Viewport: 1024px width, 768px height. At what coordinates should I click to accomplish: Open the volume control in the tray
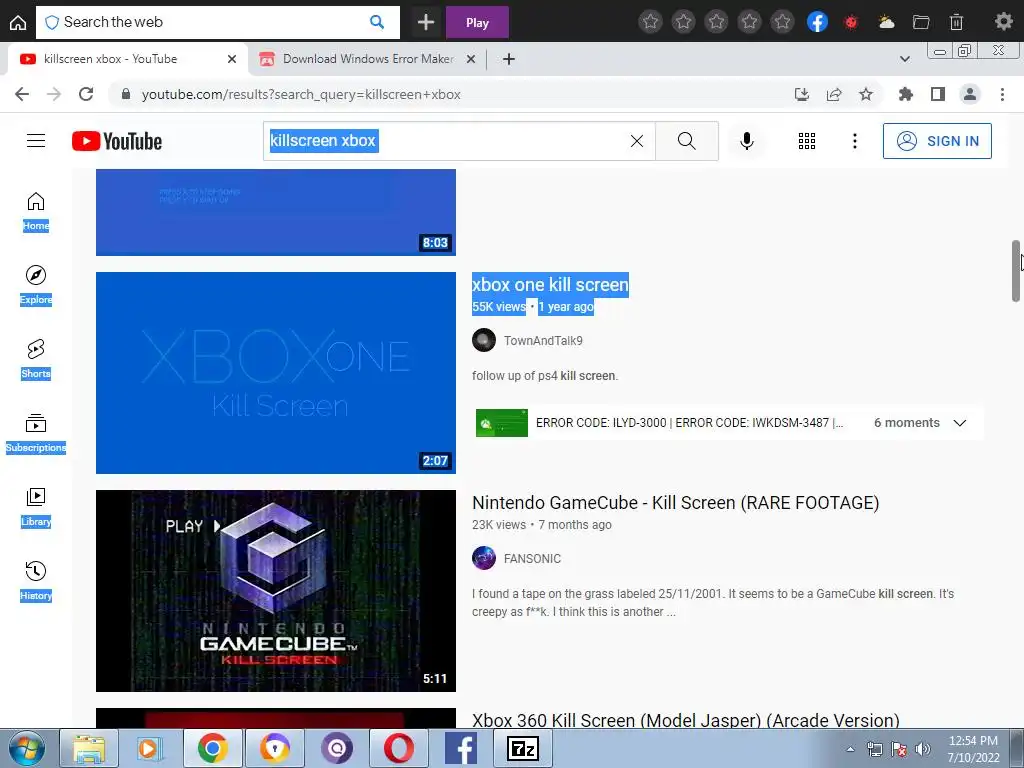tap(923, 749)
